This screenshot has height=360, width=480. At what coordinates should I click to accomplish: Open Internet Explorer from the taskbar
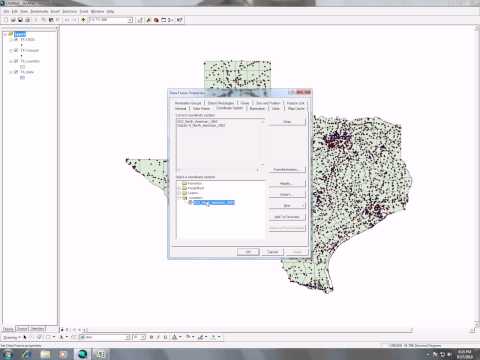[26, 354]
